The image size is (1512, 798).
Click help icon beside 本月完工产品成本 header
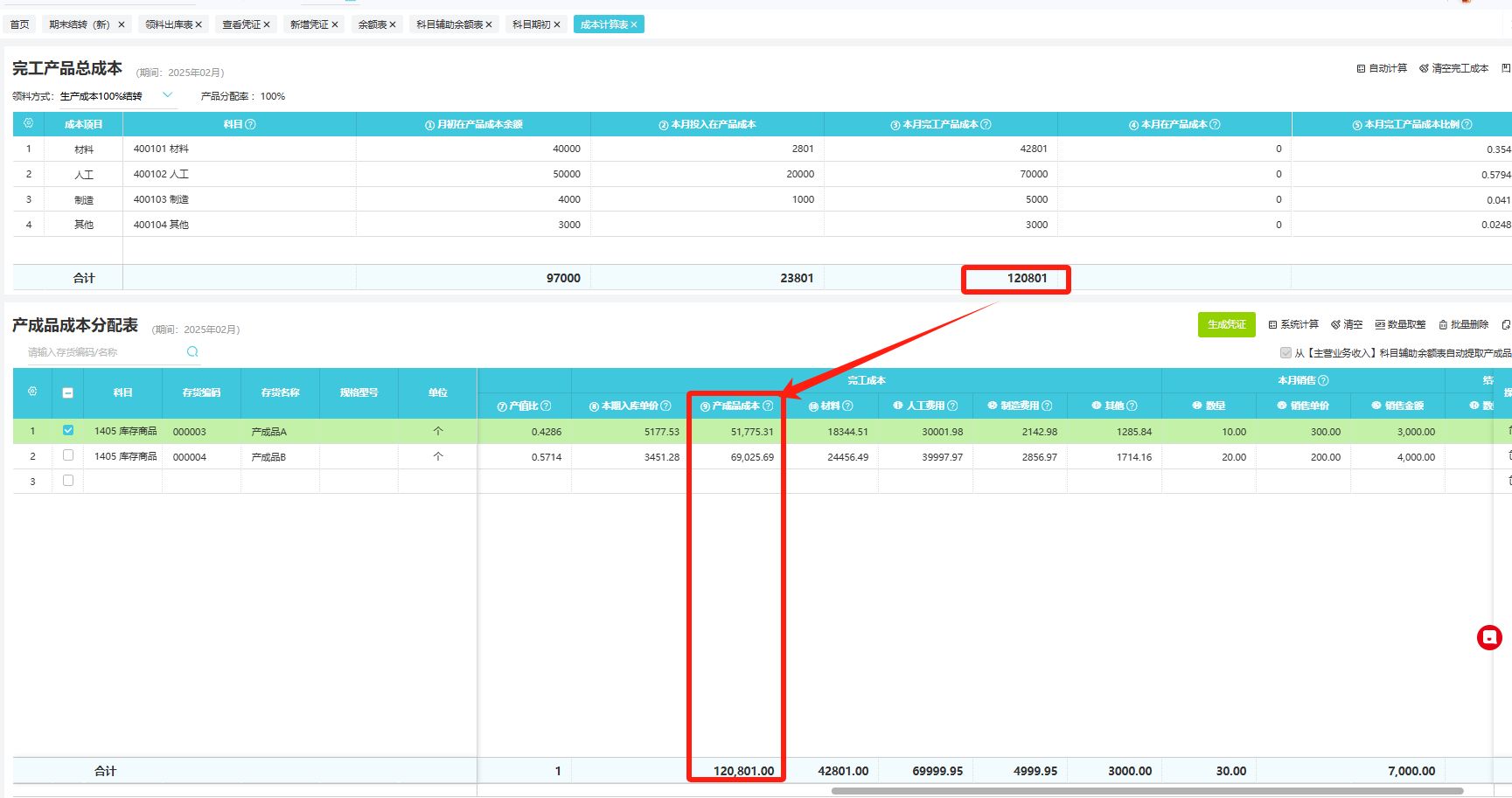click(x=986, y=125)
